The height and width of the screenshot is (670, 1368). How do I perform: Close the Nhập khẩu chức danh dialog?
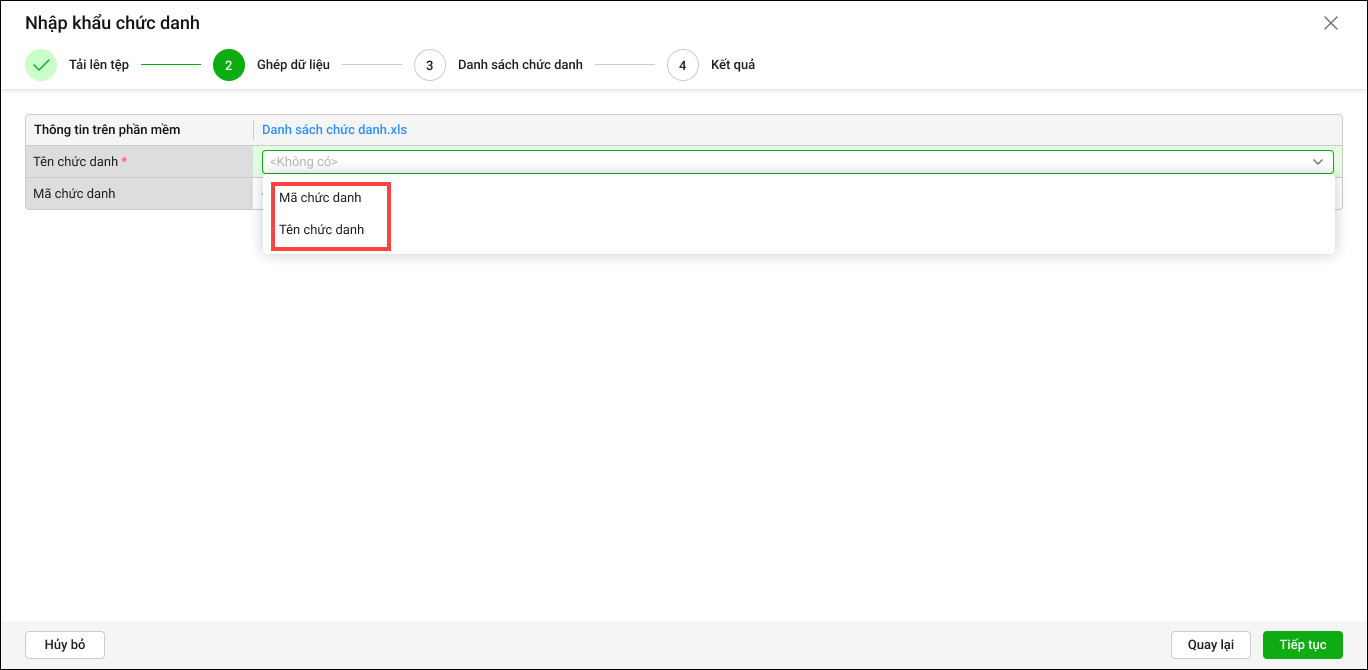click(1330, 23)
